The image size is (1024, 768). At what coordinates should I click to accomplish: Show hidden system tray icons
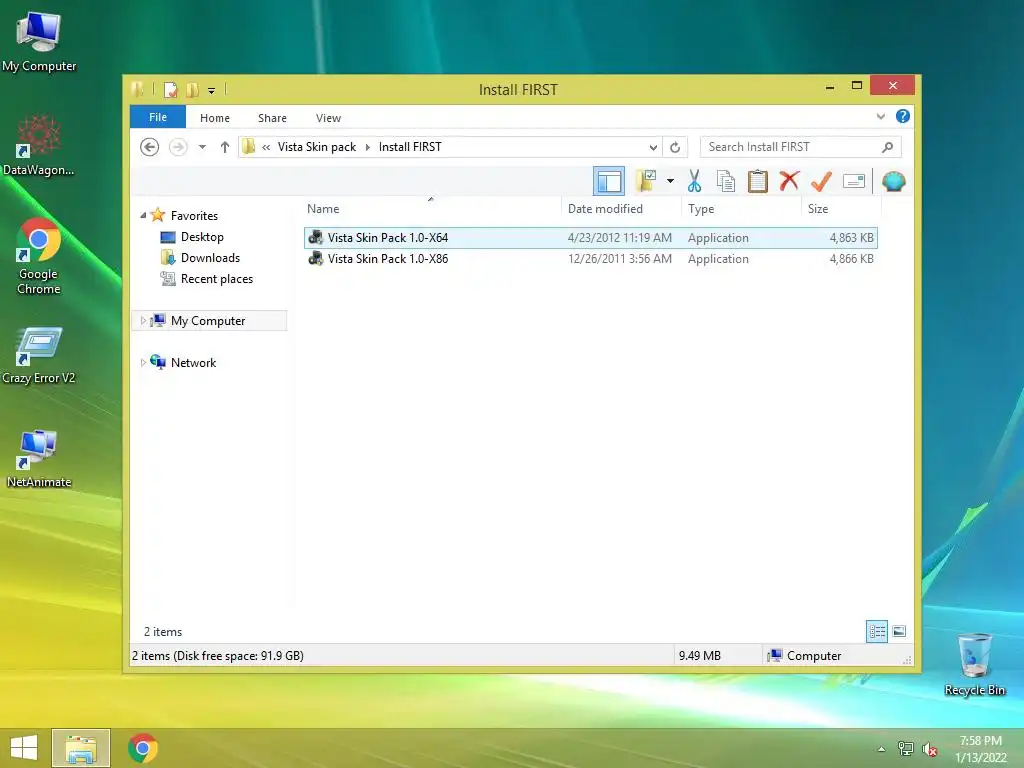(881, 749)
